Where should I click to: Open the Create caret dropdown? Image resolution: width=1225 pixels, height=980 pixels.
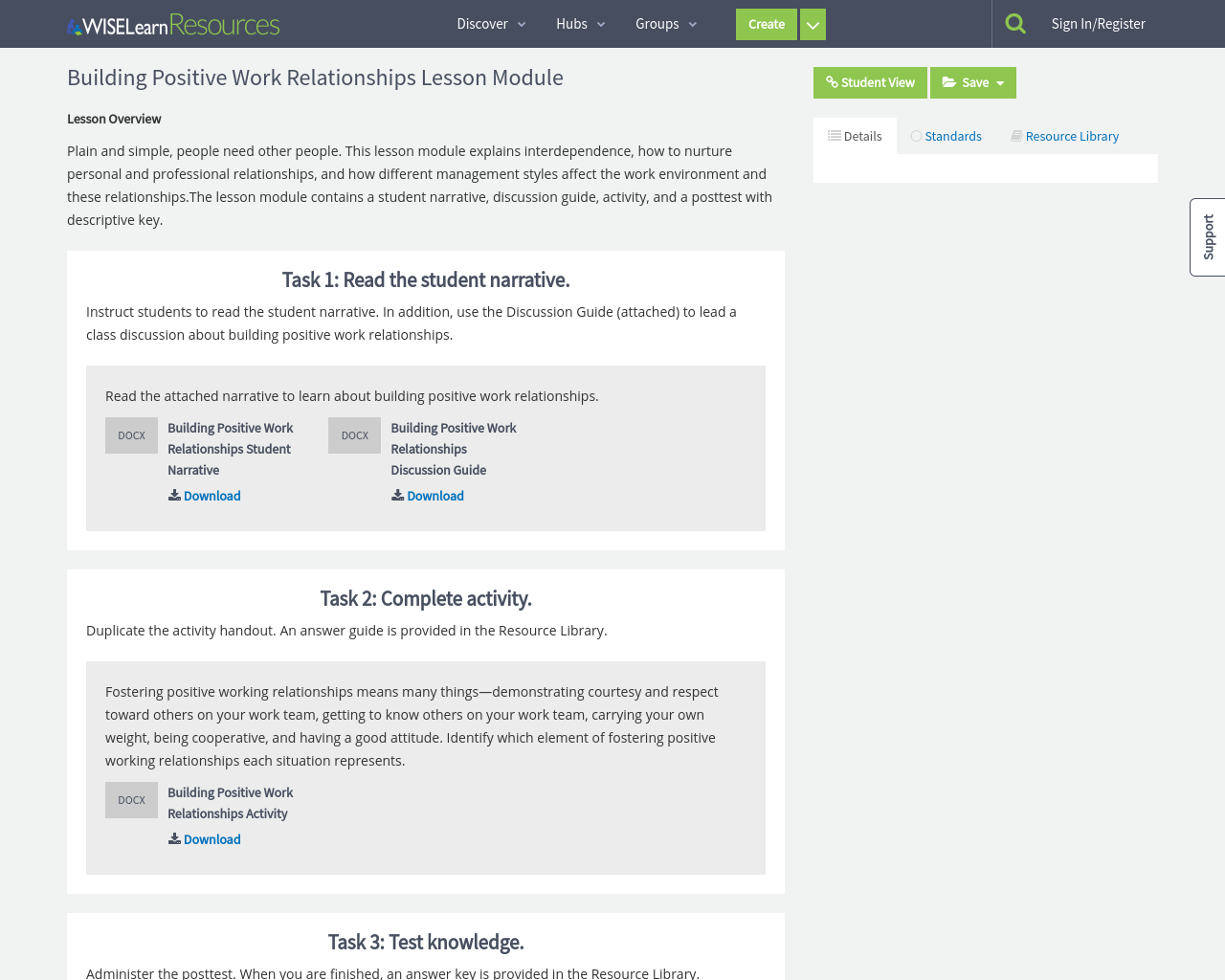(812, 23)
